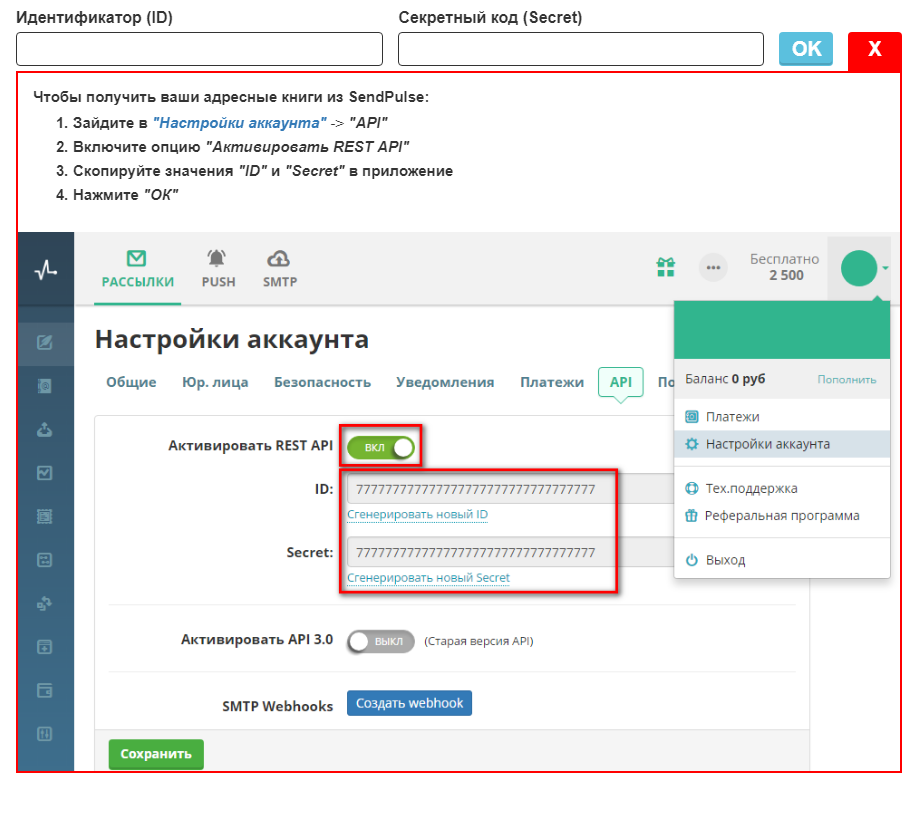Image resolution: width=919 pixels, height=818 pixels.
Task: Click the (Старая версия API) note
Action: (x=479, y=641)
